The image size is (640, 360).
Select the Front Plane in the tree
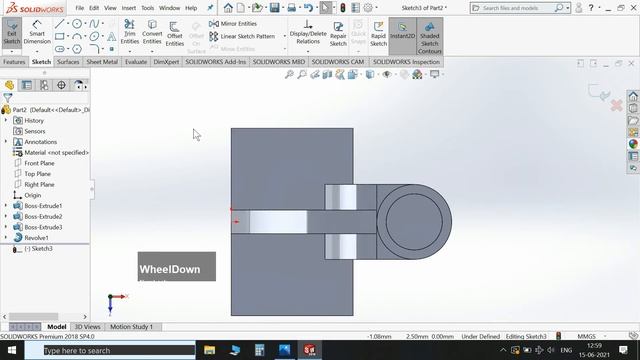click(x=39, y=163)
